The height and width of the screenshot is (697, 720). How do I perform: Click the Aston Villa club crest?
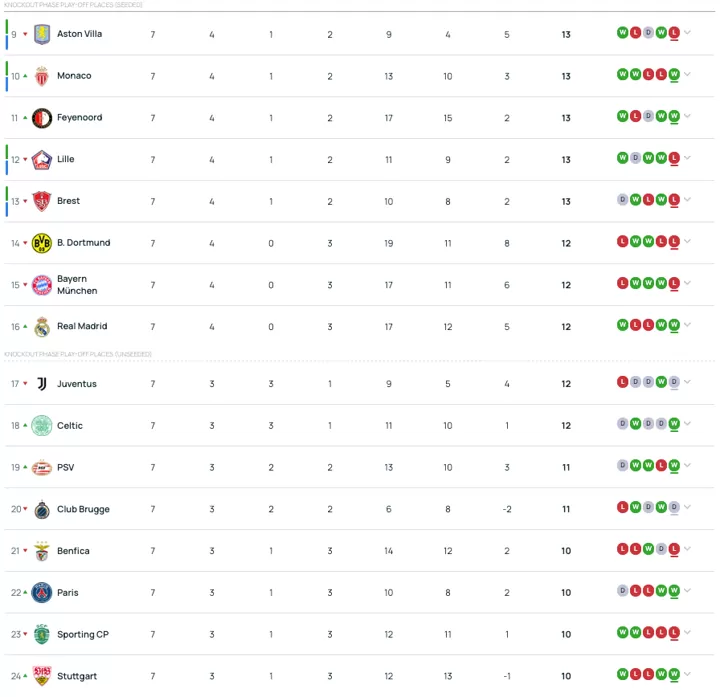click(42, 34)
